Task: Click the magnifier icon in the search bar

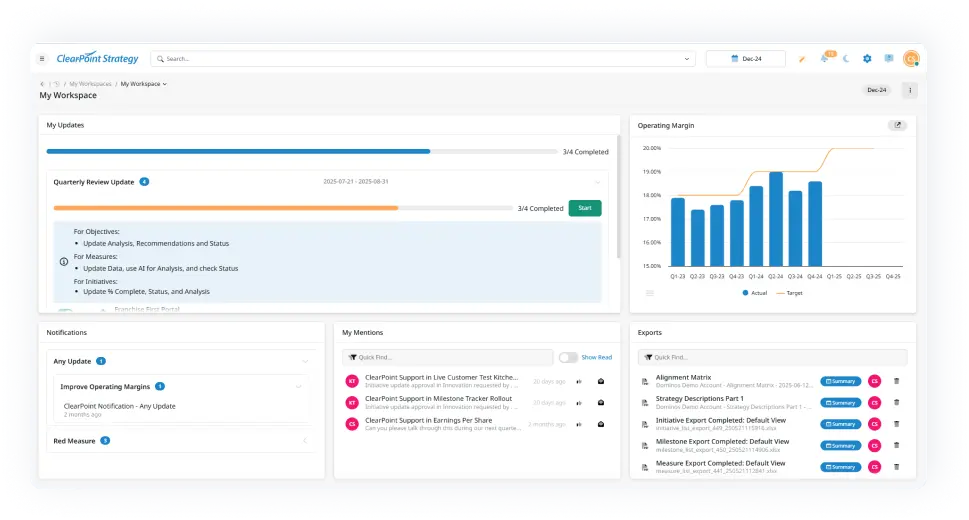Action: coord(160,59)
